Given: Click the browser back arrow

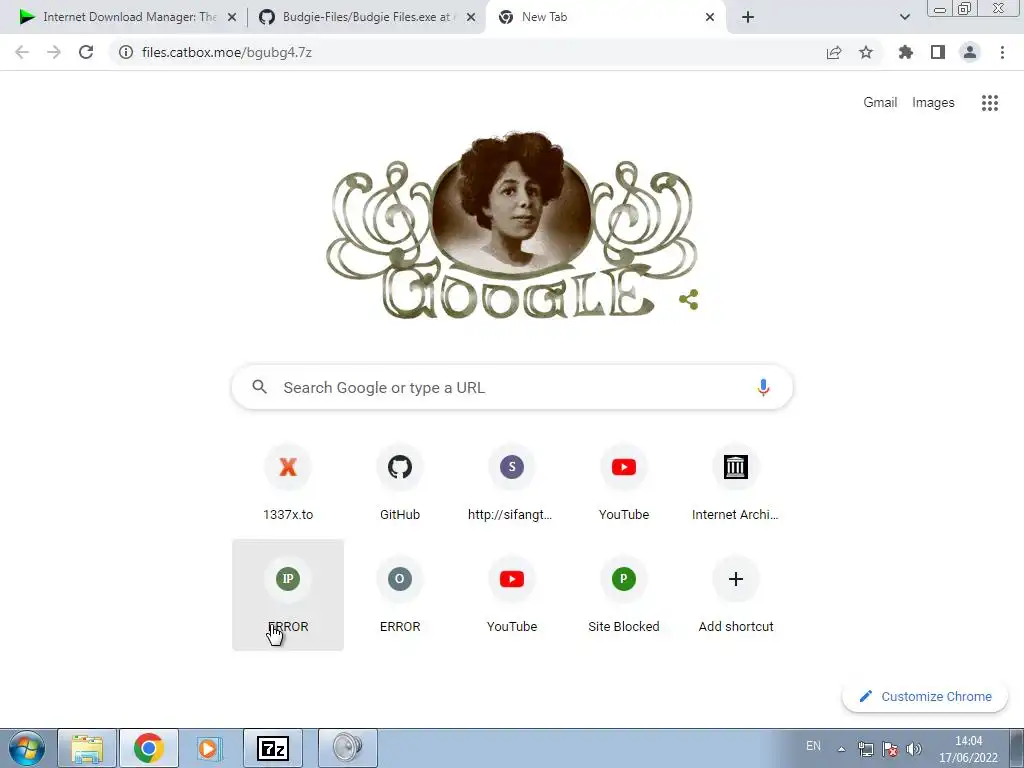Looking at the screenshot, I should (x=22, y=52).
